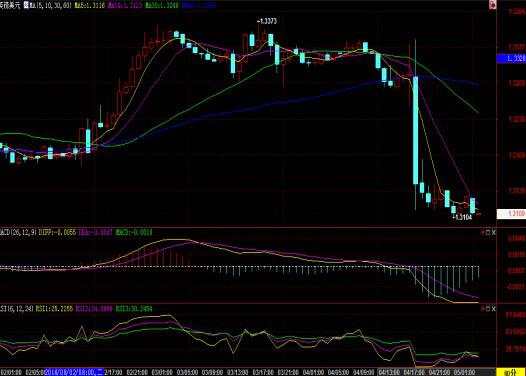The height and width of the screenshot is (376, 526).
Task: Click the green MA30 value label
Action: [162, 5]
